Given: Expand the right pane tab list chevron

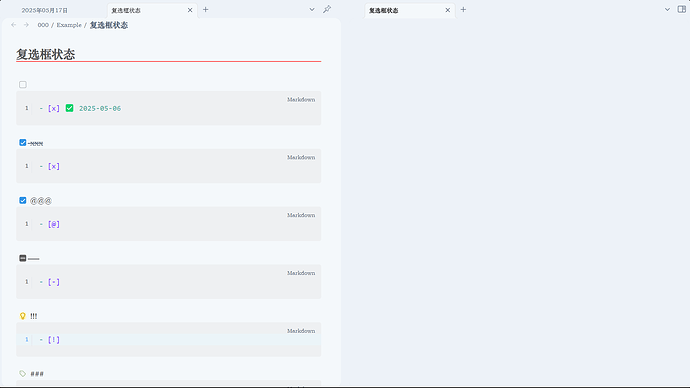Looking at the screenshot, I should (667, 9).
